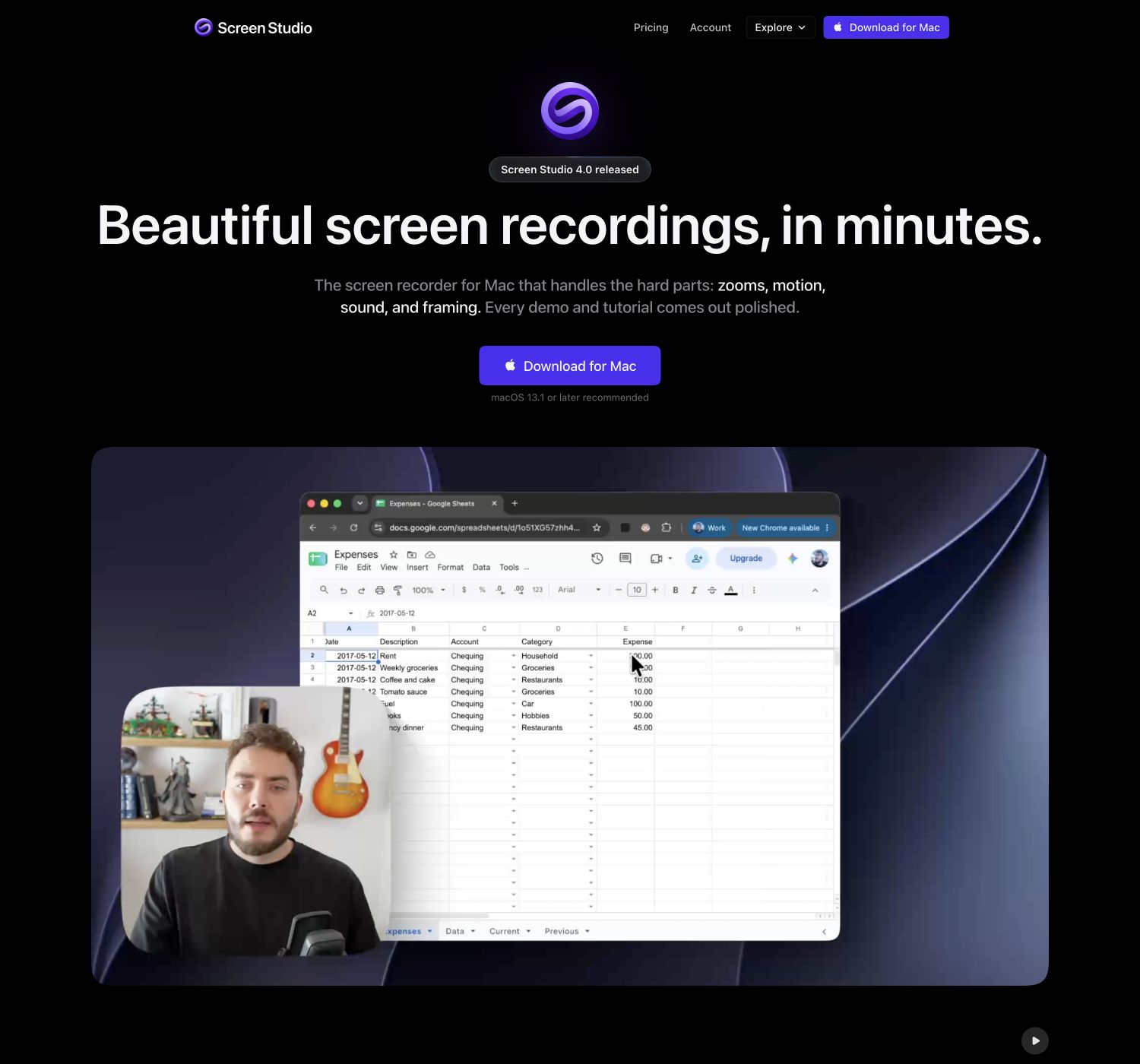Go to the Account page

[x=711, y=27]
